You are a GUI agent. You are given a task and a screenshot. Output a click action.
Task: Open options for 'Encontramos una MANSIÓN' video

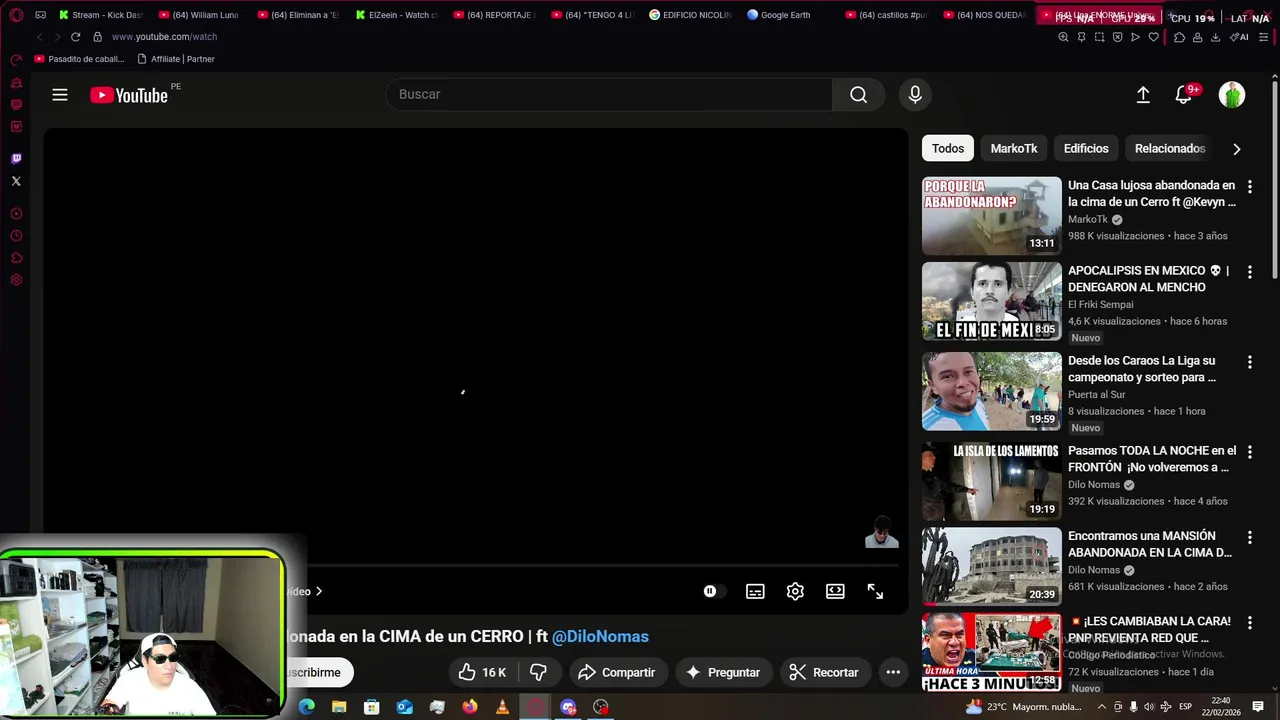pos(1249,537)
